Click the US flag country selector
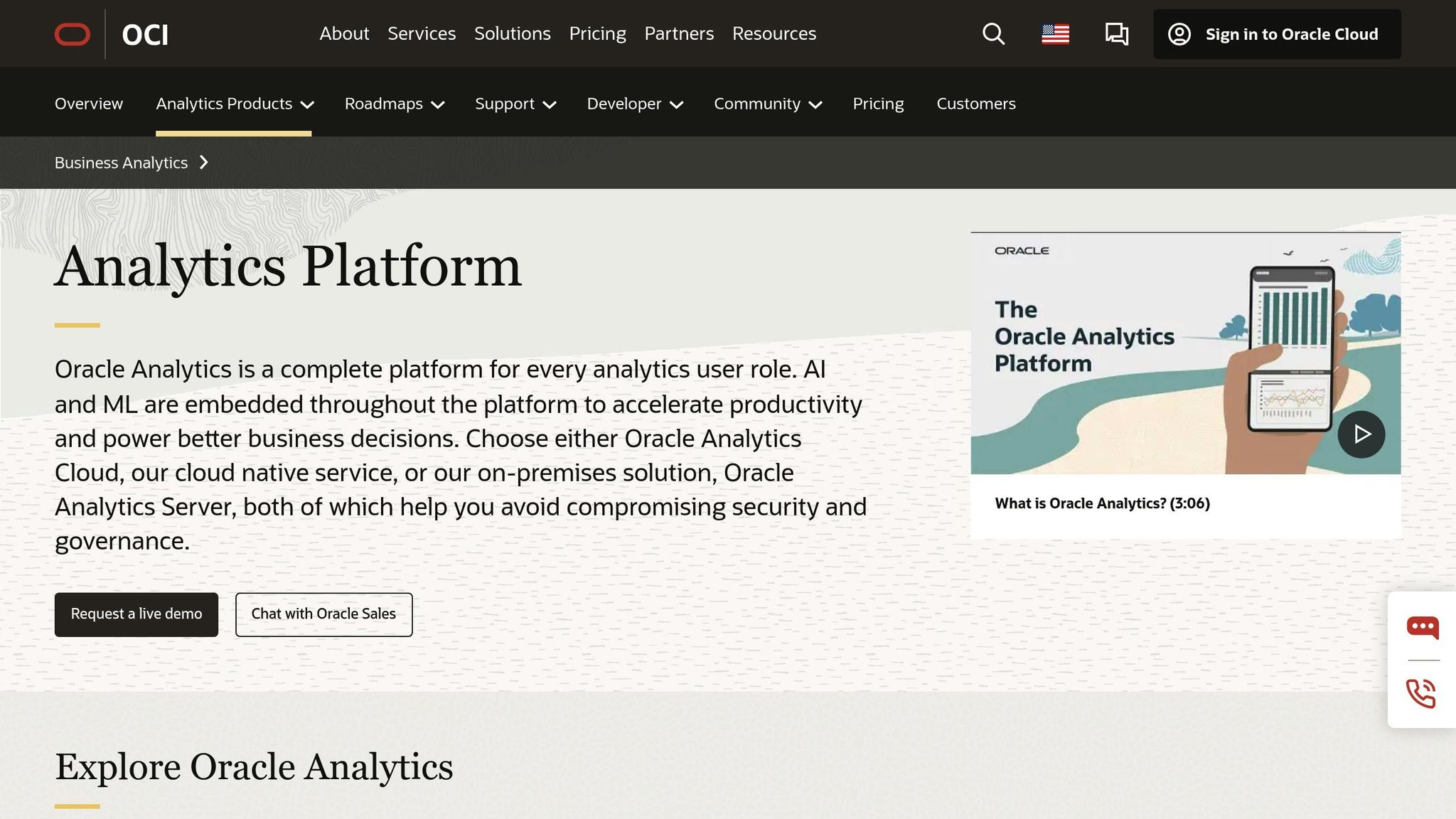The image size is (1456, 819). point(1055,33)
